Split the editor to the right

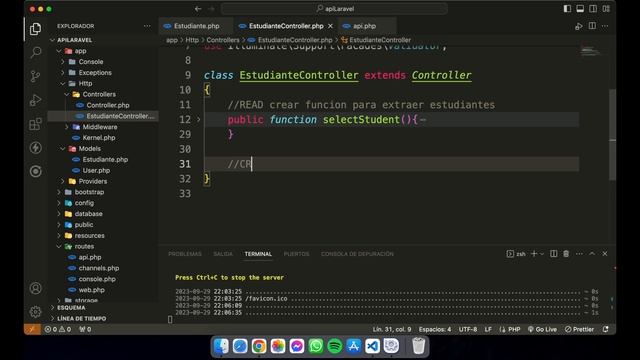pos(592,26)
